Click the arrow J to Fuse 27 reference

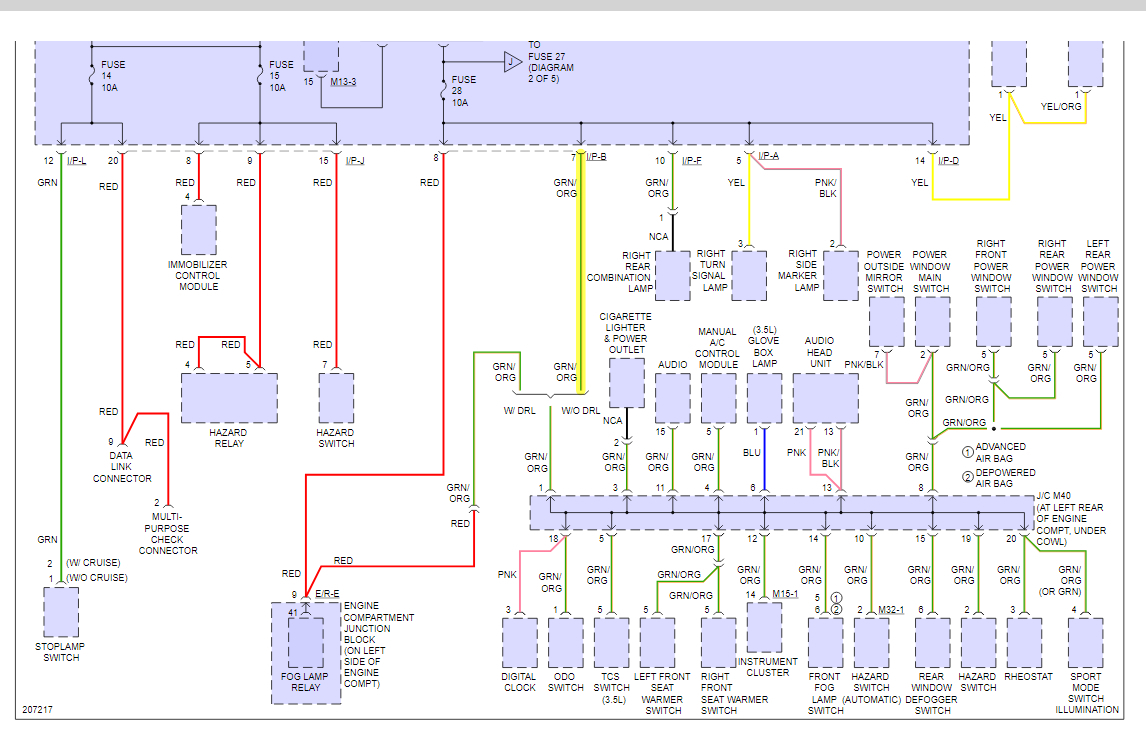tap(512, 62)
